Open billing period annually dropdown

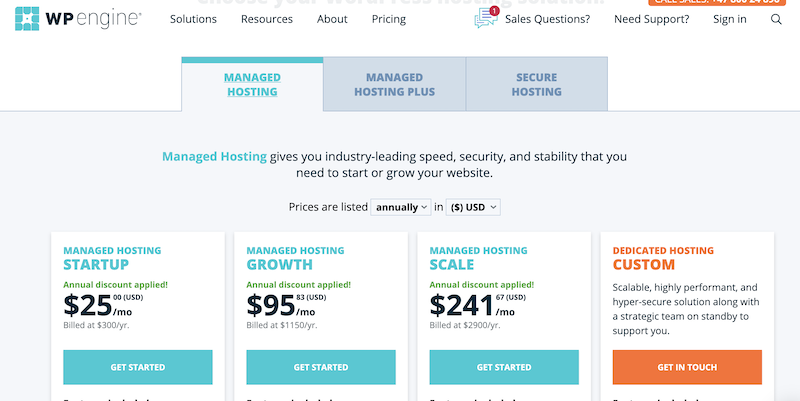[x=401, y=207]
